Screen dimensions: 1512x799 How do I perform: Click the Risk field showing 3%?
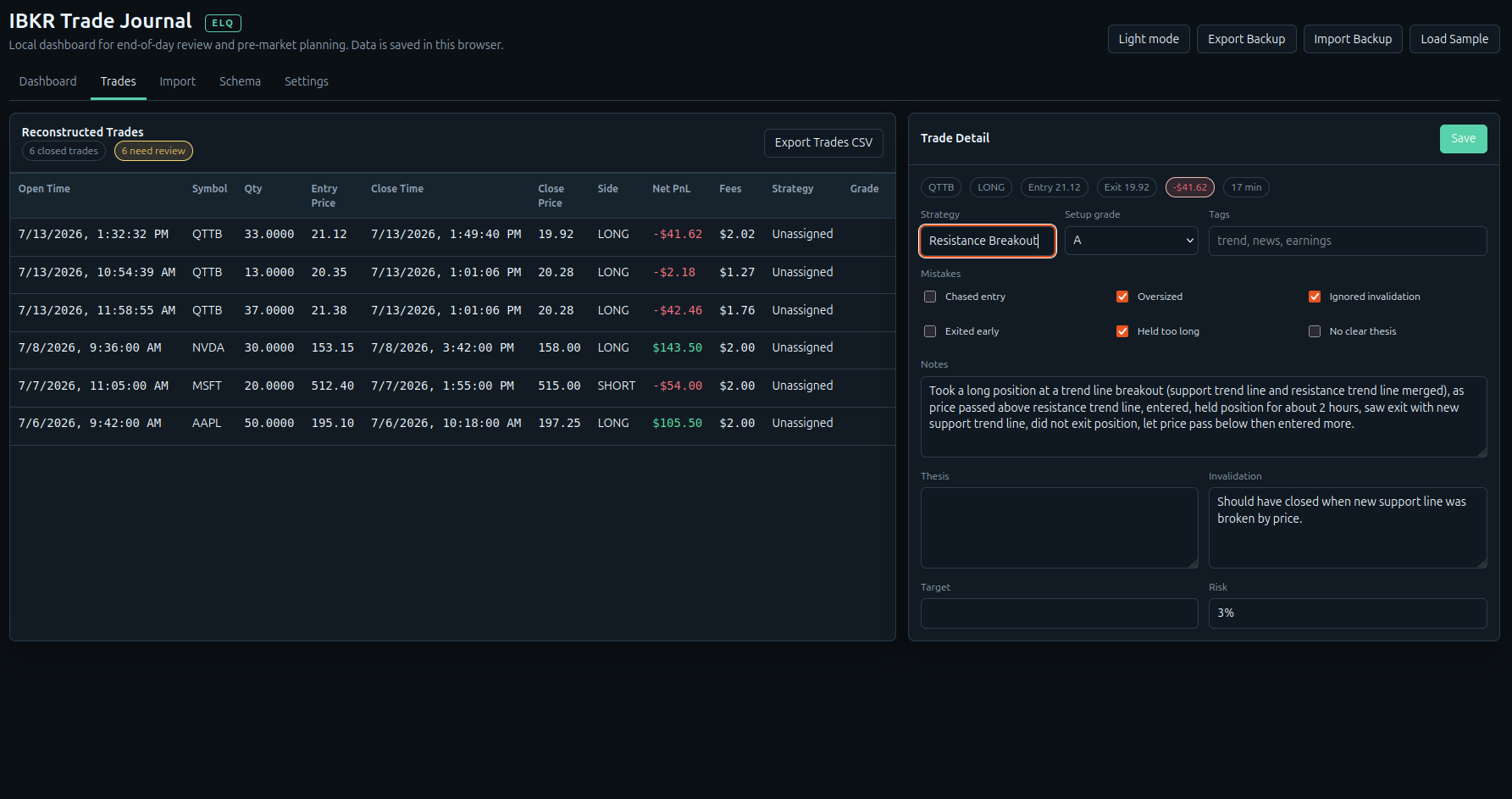tap(1348, 613)
